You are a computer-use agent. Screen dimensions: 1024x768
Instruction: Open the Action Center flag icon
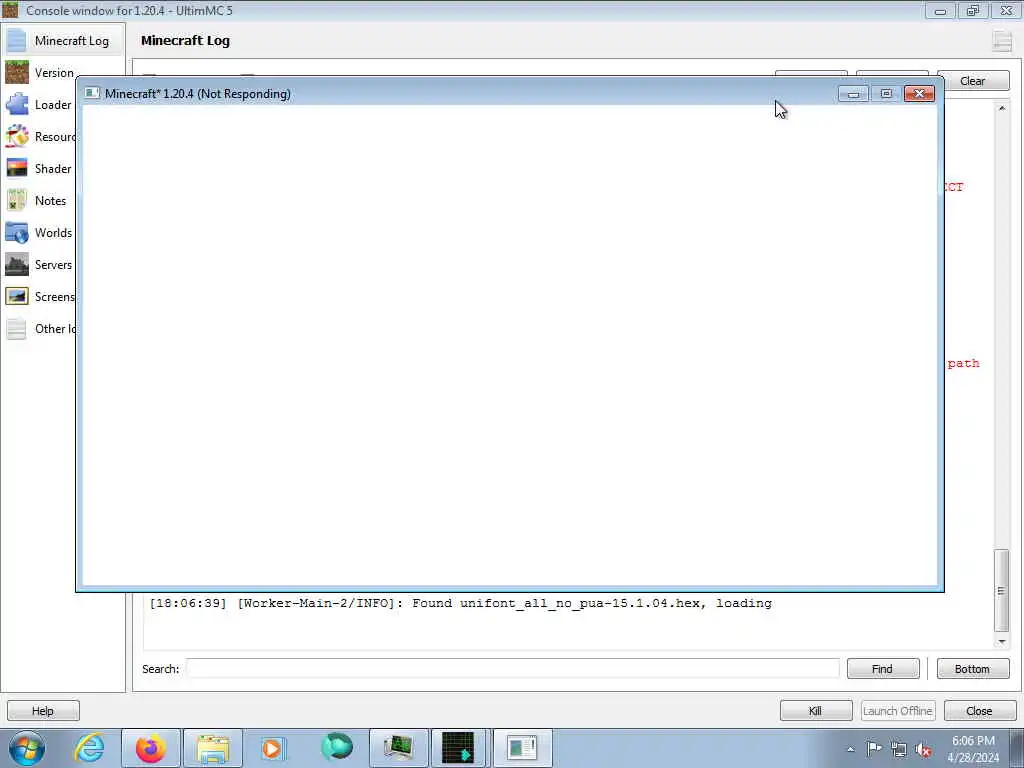point(874,749)
